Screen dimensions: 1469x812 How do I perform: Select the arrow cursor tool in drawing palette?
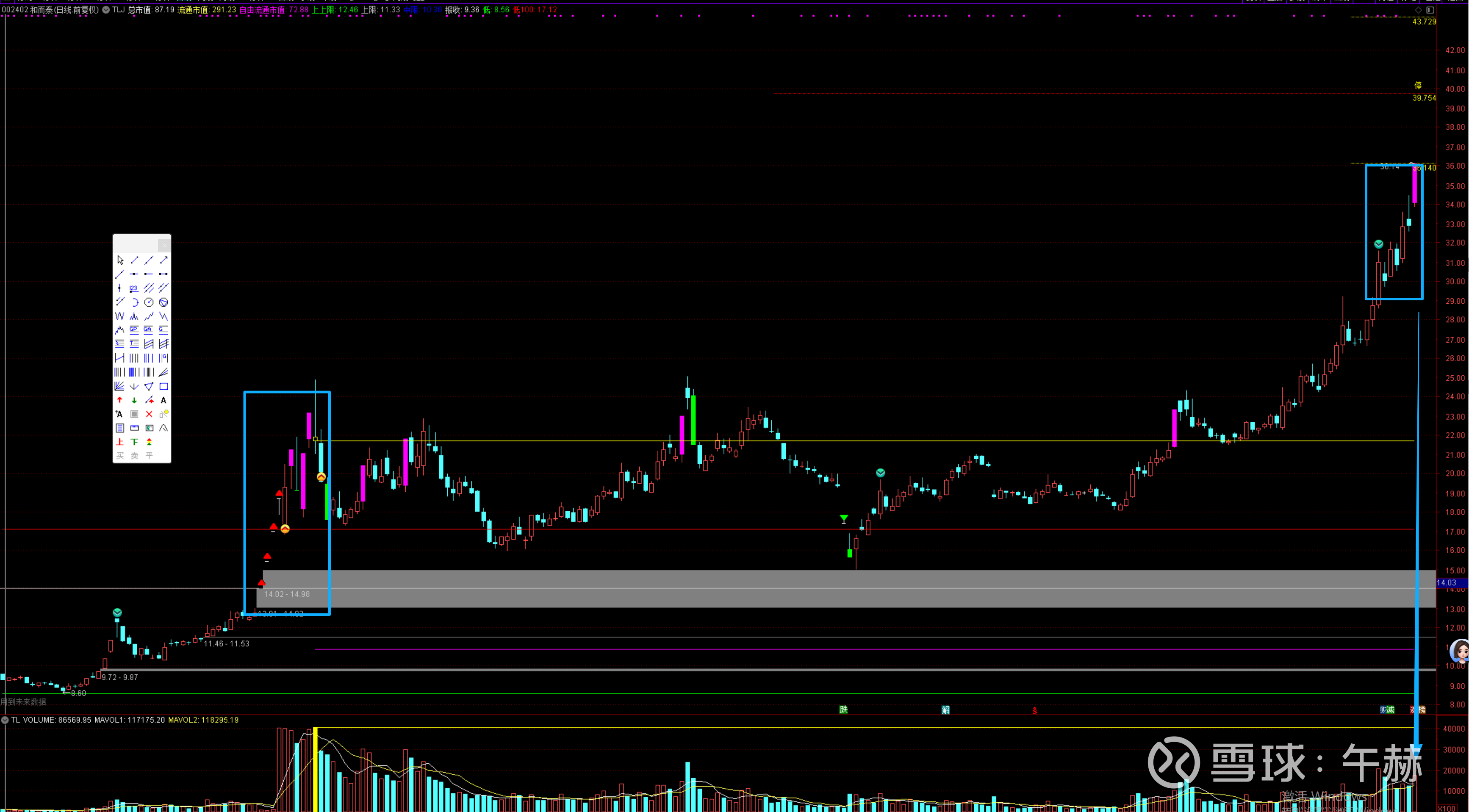pyautogui.click(x=120, y=260)
